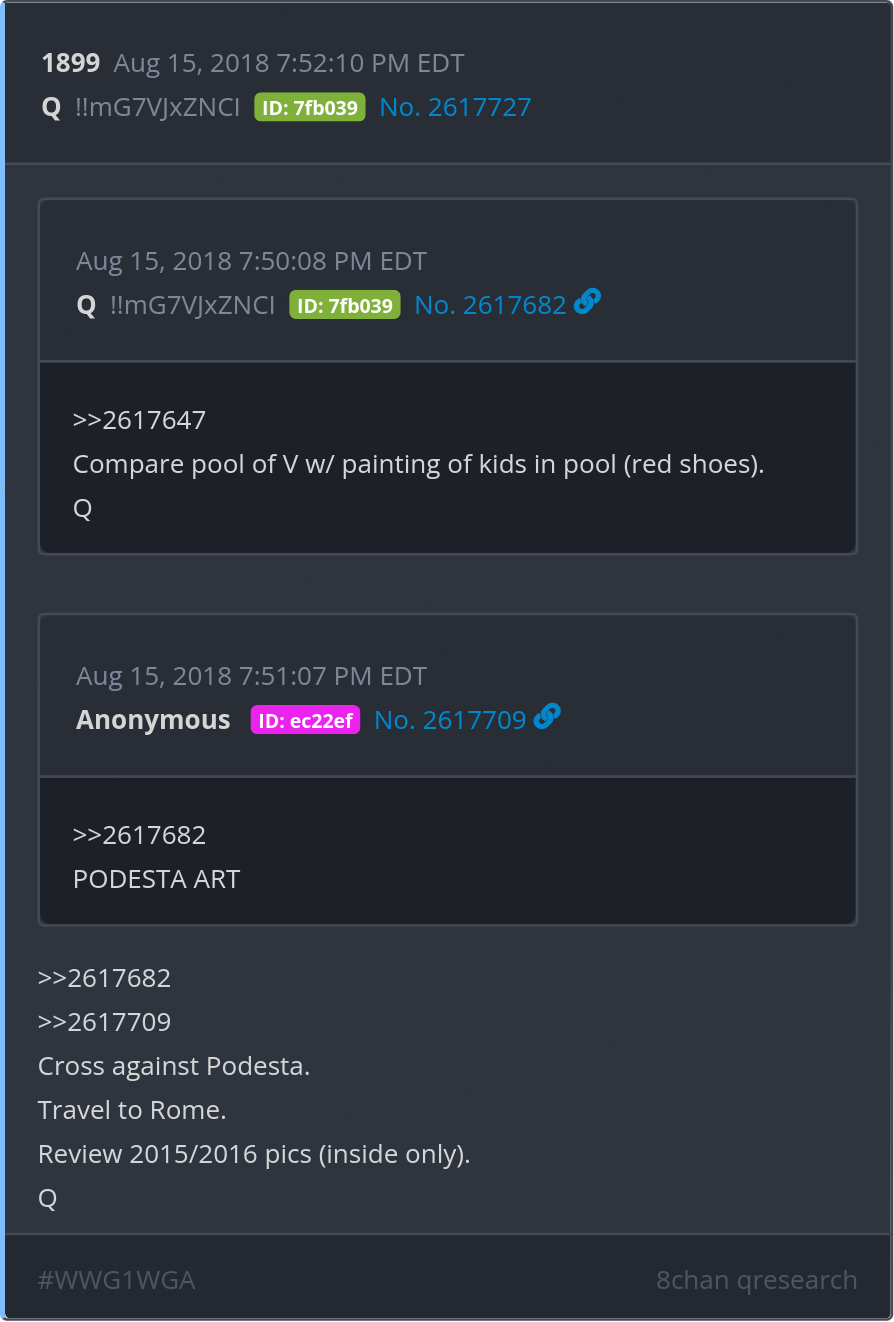Follow the >>2617709 reply reference
This screenshot has width=894, height=1322.
tap(104, 1022)
